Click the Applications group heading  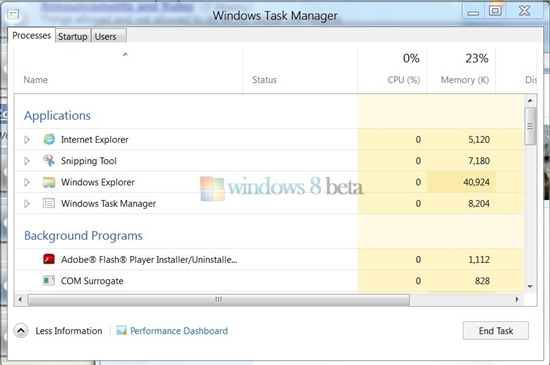coord(58,115)
